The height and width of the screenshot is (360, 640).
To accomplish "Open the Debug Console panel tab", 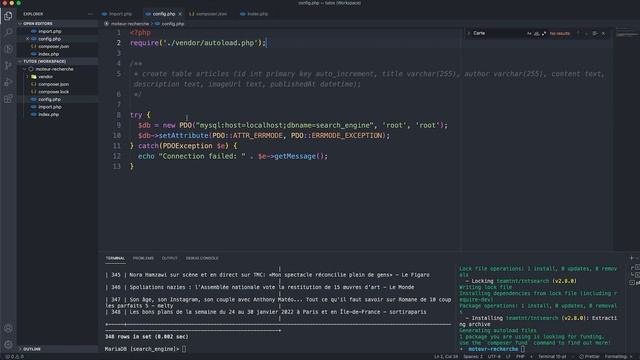I will (x=202, y=258).
